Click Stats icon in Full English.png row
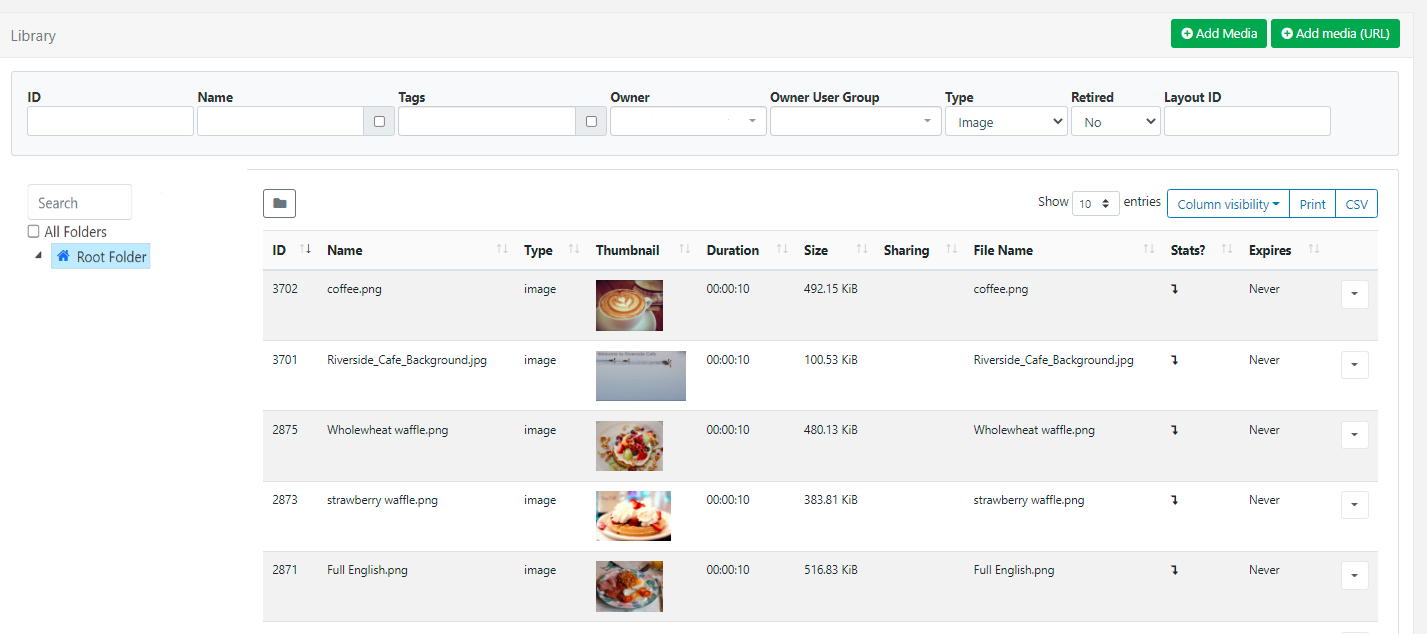 [1175, 570]
